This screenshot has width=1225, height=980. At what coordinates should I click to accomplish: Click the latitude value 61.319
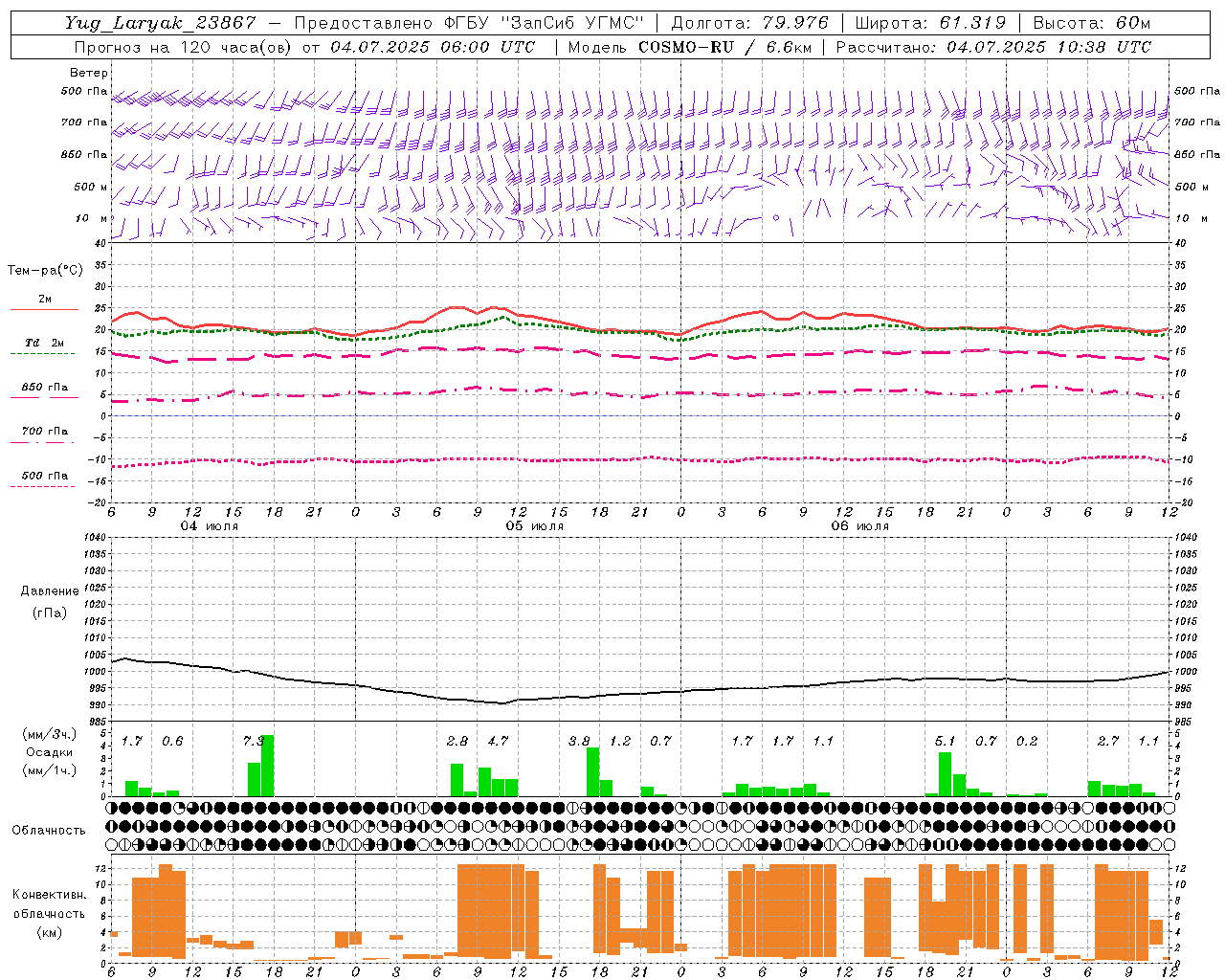[x=972, y=23]
